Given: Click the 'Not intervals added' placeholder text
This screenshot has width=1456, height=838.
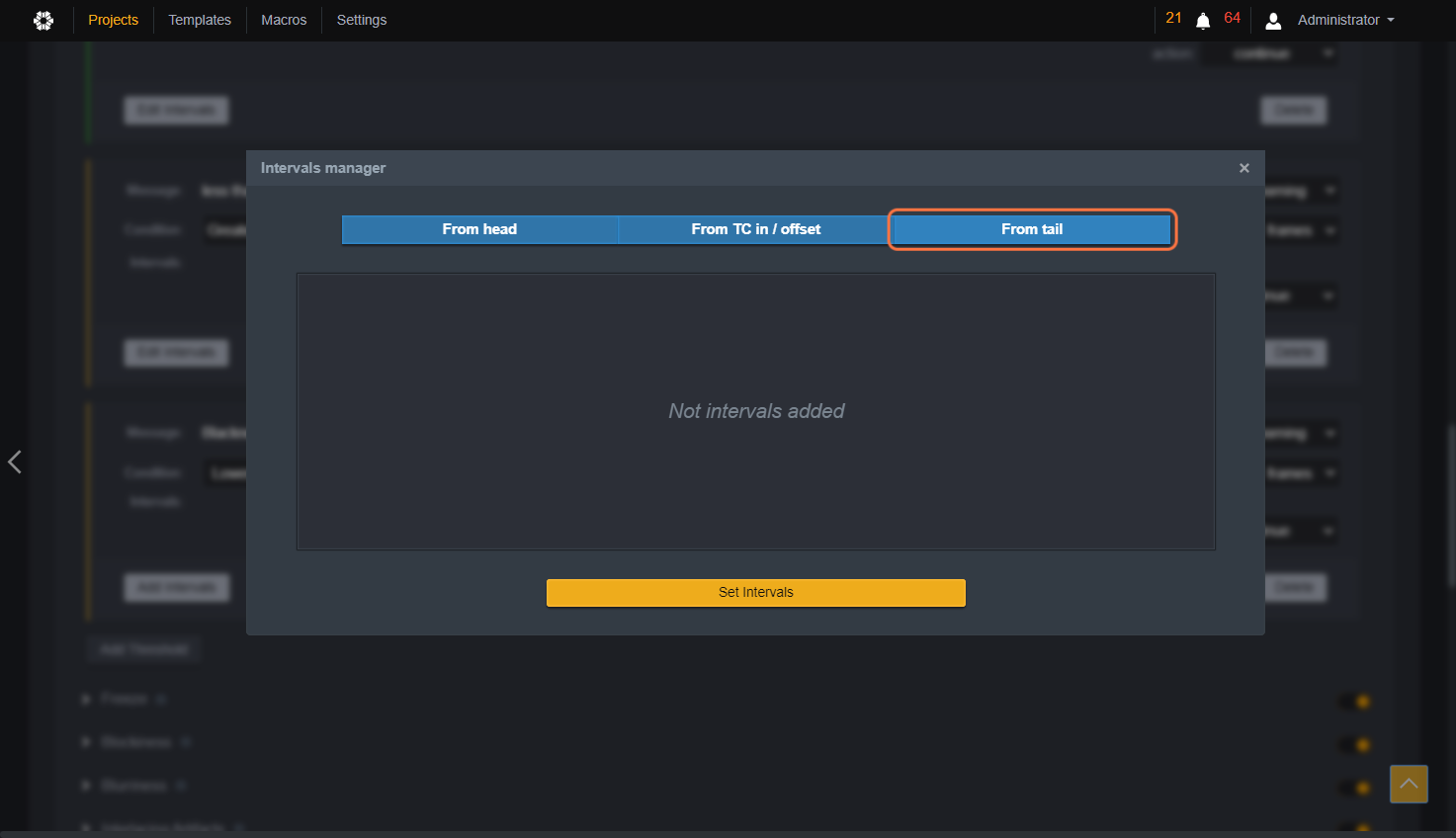Looking at the screenshot, I should (756, 411).
